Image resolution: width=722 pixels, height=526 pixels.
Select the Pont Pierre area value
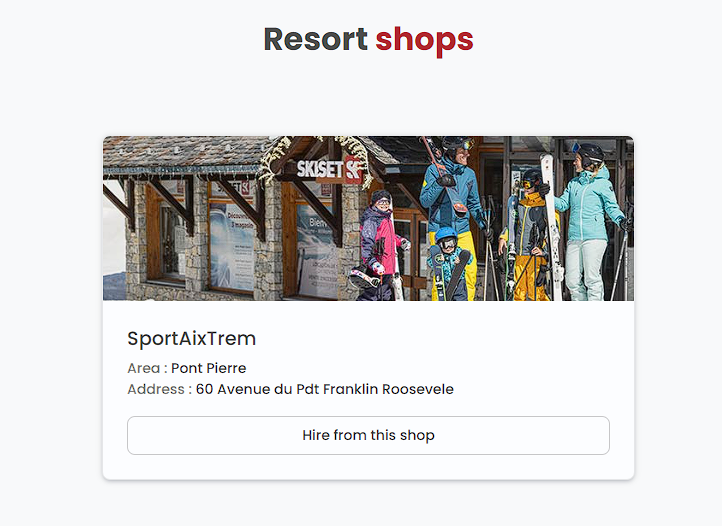tap(209, 368)
